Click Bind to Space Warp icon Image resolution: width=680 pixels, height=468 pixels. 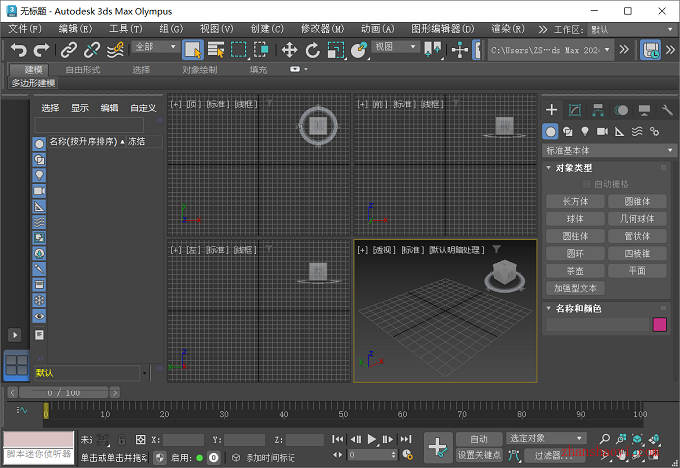point(115,50)
